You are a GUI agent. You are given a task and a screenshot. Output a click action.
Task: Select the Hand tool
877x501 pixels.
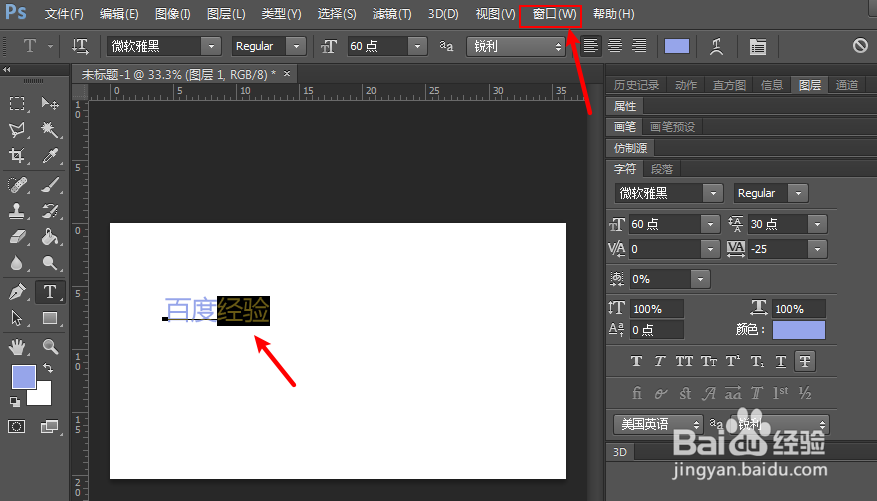tap(17, 347)
